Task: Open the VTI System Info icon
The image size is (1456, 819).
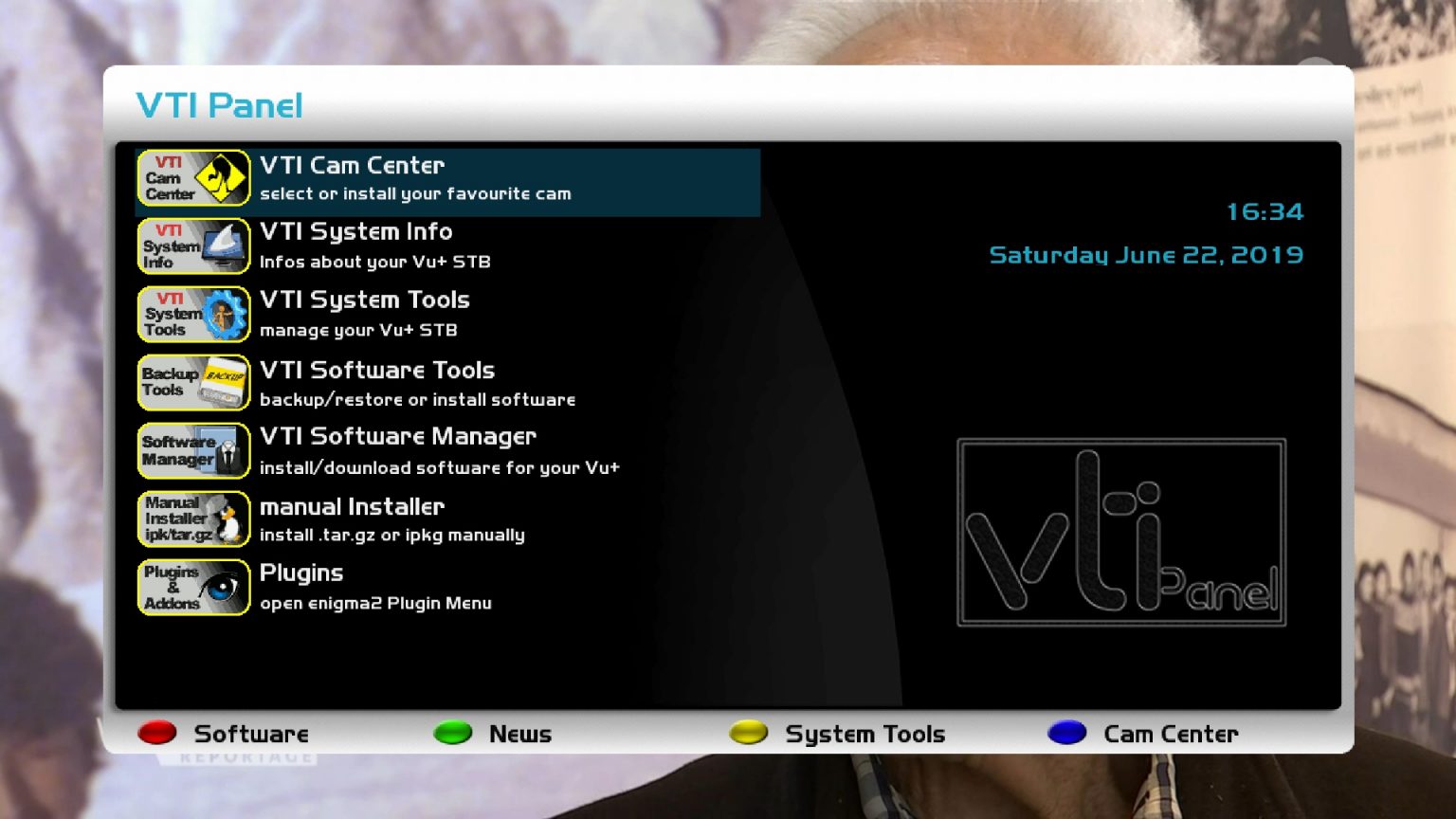Action: point(193,246)
